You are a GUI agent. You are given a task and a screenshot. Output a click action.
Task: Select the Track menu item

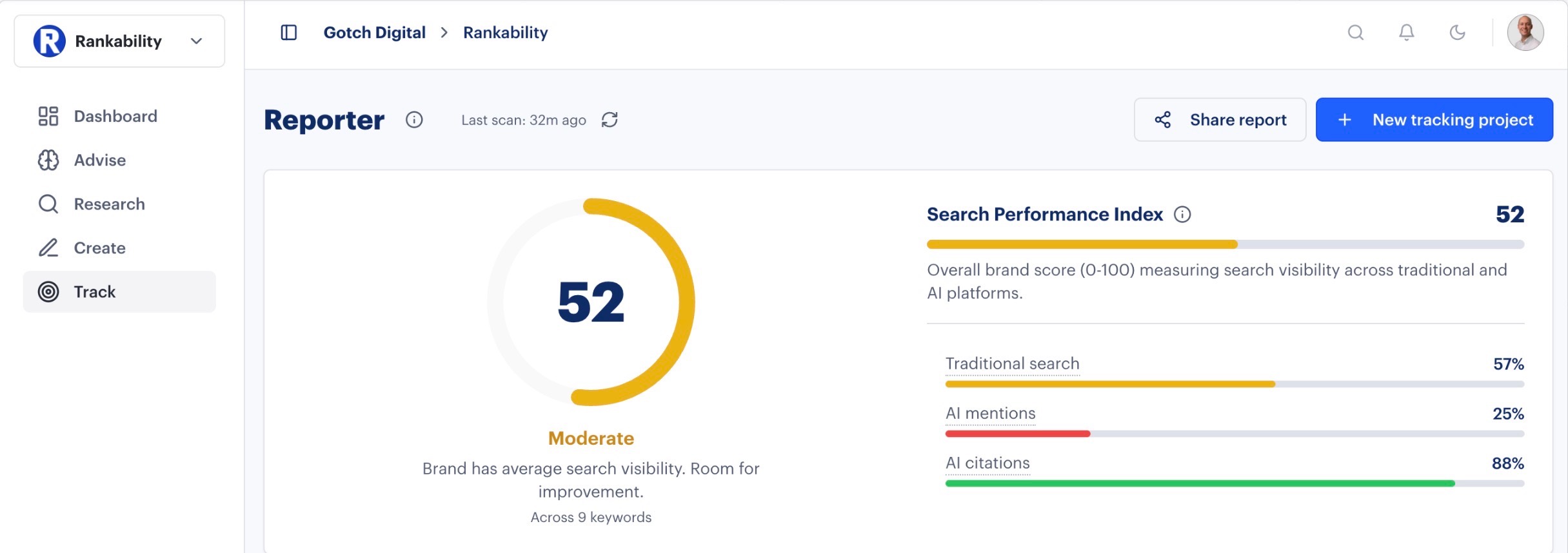[x=119, y=291]
